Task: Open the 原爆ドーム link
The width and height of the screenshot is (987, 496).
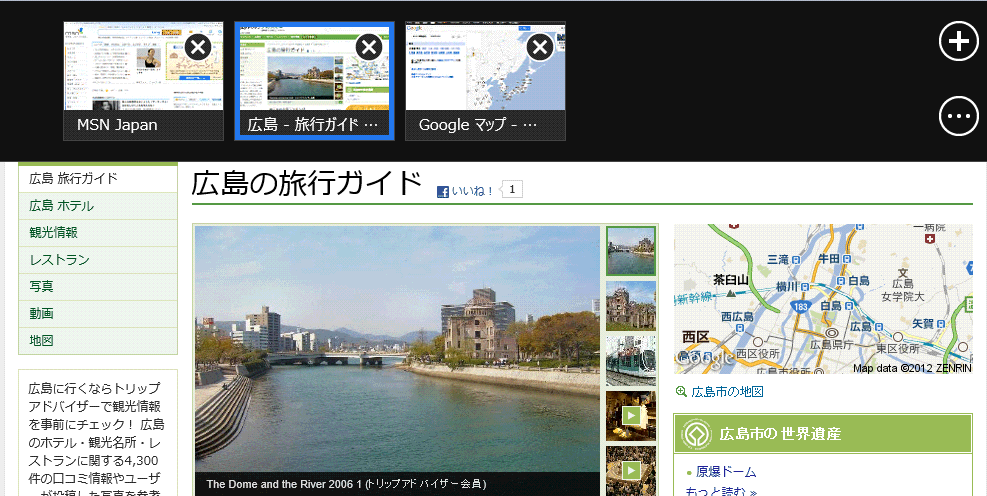Action: 726,472
